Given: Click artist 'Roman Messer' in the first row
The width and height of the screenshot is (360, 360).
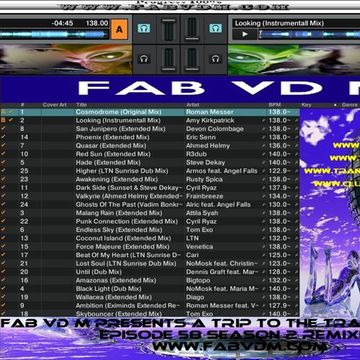Looking at the screenshot, I should [x=210, y=112].
